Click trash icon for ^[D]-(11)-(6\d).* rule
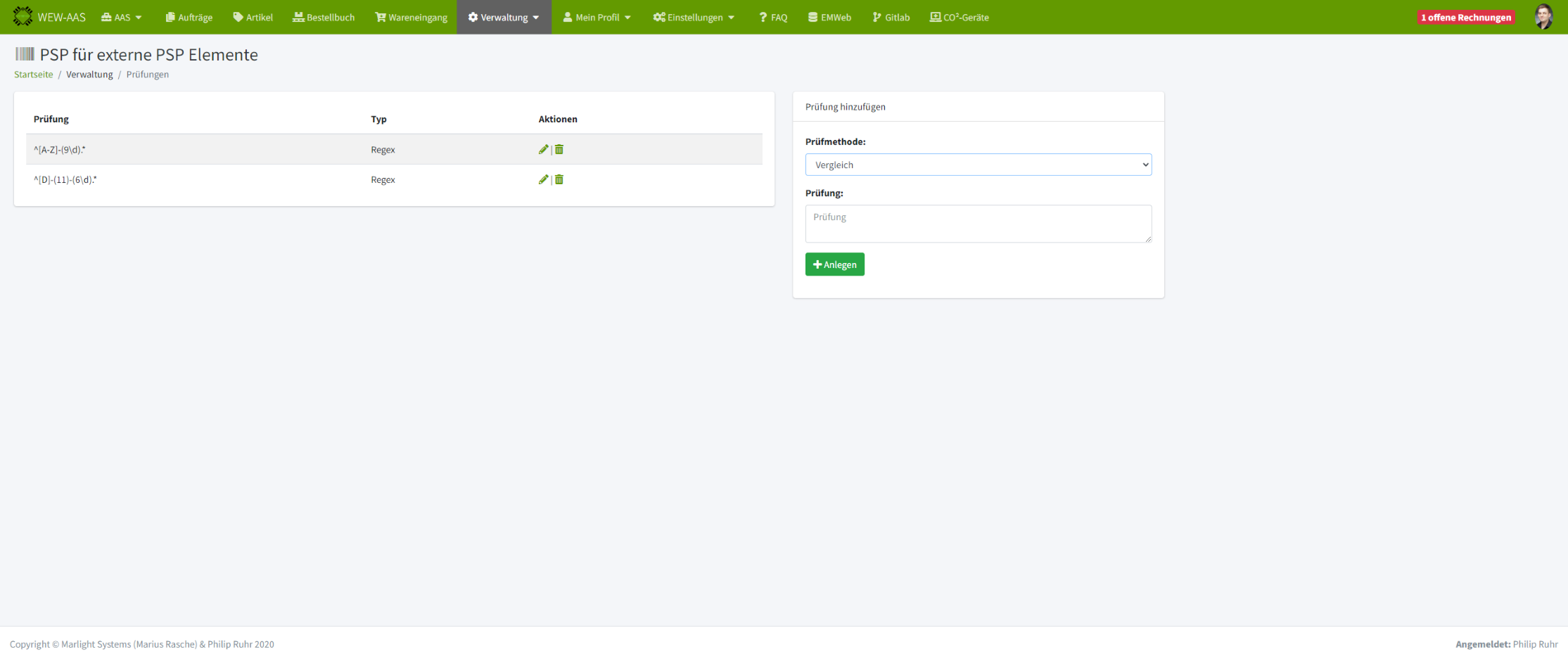The height and width of the screenshot is (661, 1568). tap(559, 179)
